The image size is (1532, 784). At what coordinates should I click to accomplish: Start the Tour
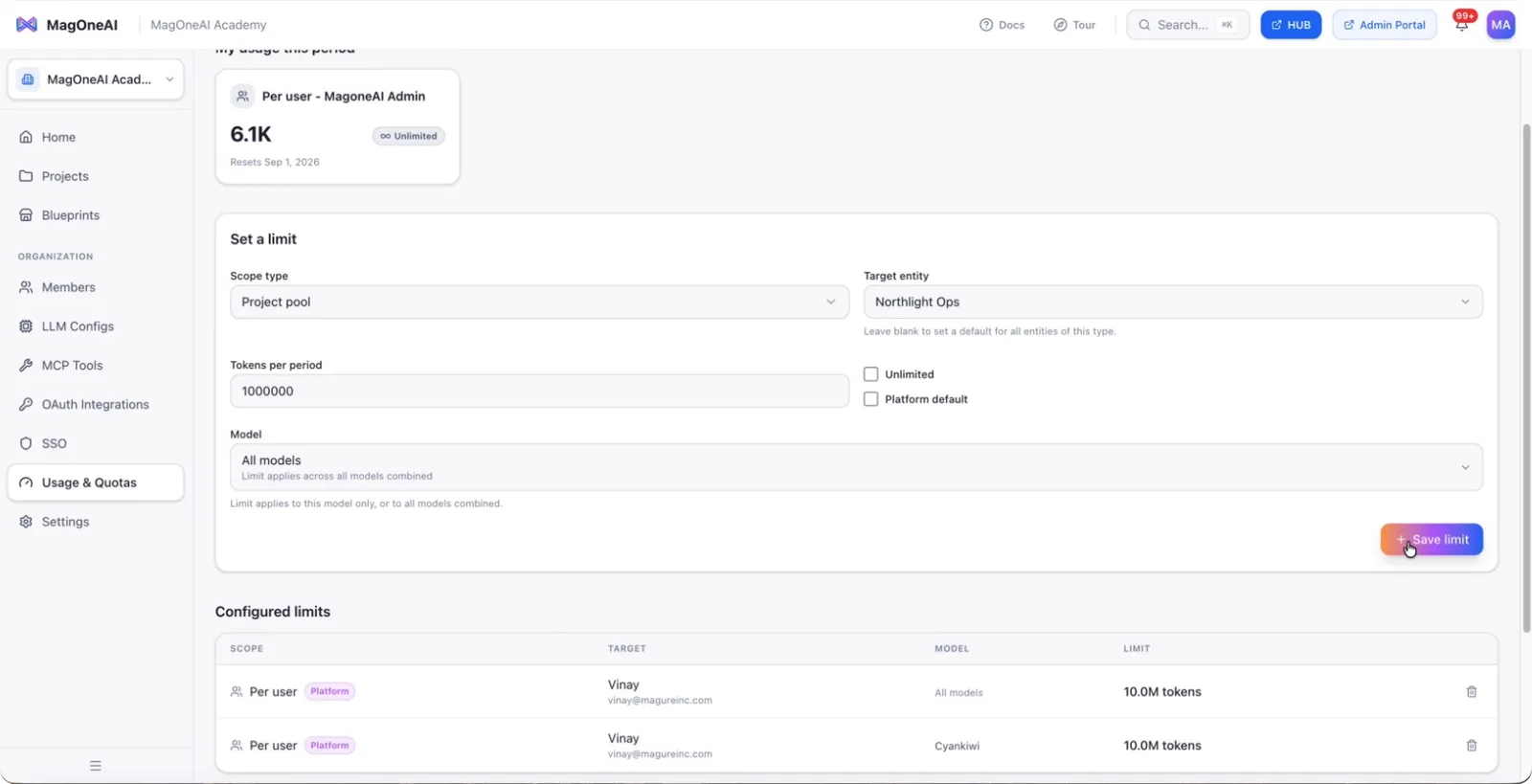(1074, 25)
